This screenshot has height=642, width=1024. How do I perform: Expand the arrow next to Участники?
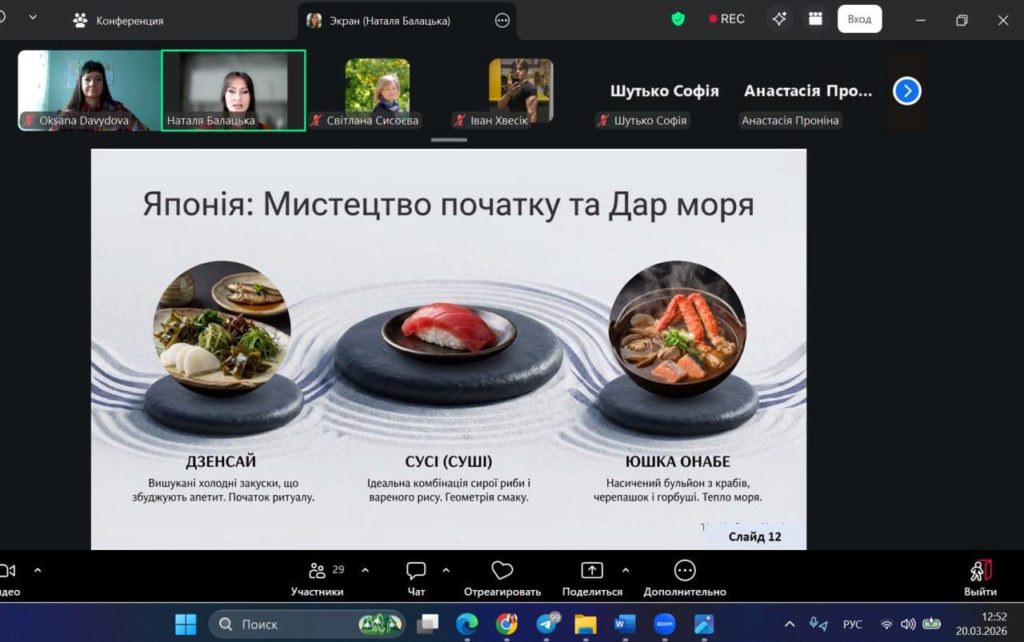pyautogui.click(x=365, y=570)
